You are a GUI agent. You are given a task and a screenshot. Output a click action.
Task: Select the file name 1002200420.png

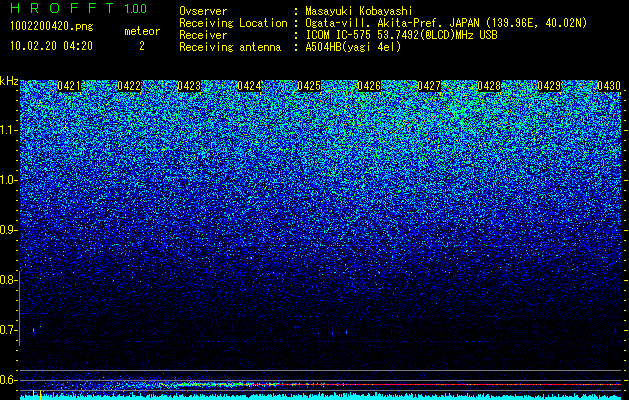click(52, 27)
